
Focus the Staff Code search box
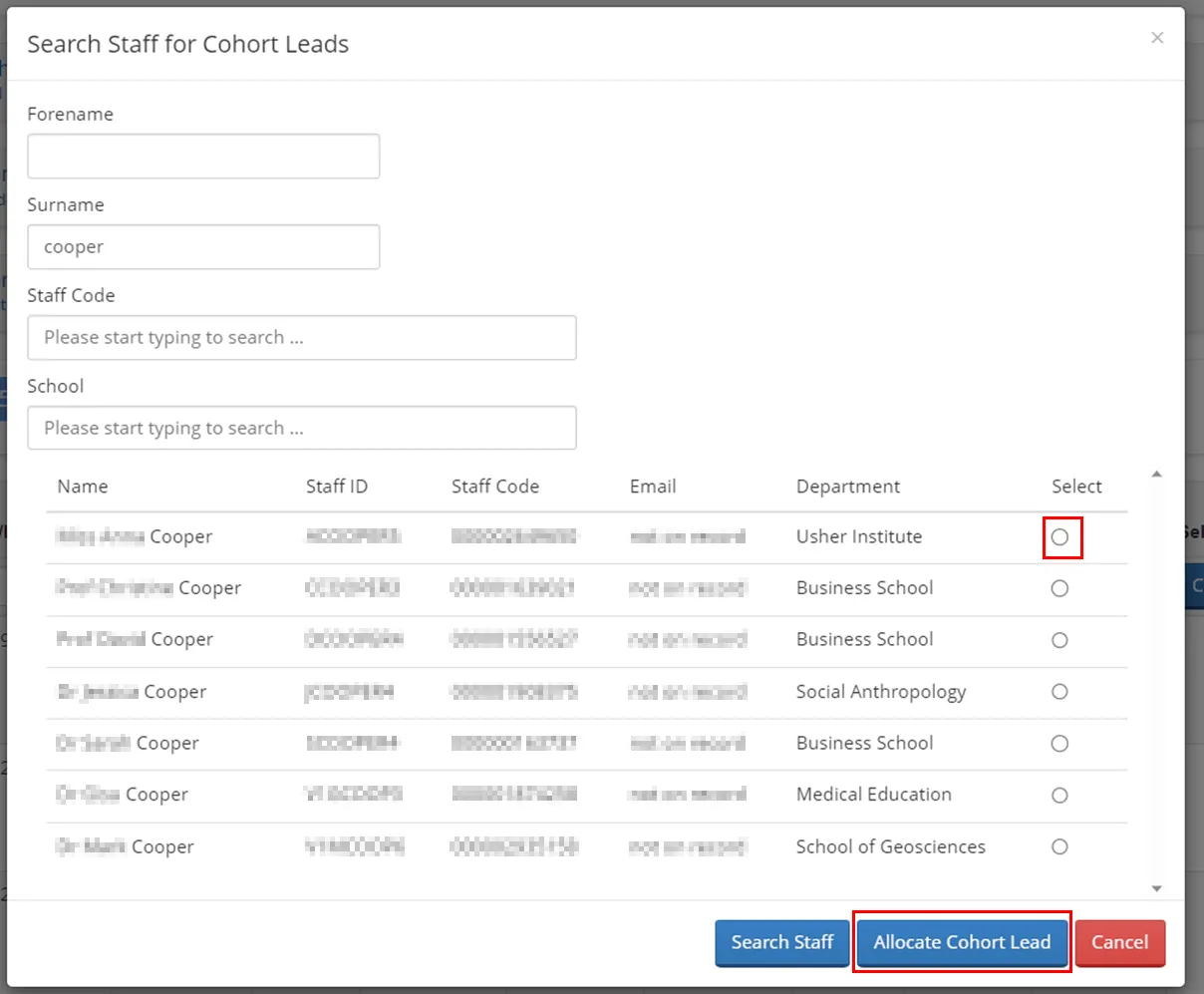pyautogui.click(x=302, y=337)
